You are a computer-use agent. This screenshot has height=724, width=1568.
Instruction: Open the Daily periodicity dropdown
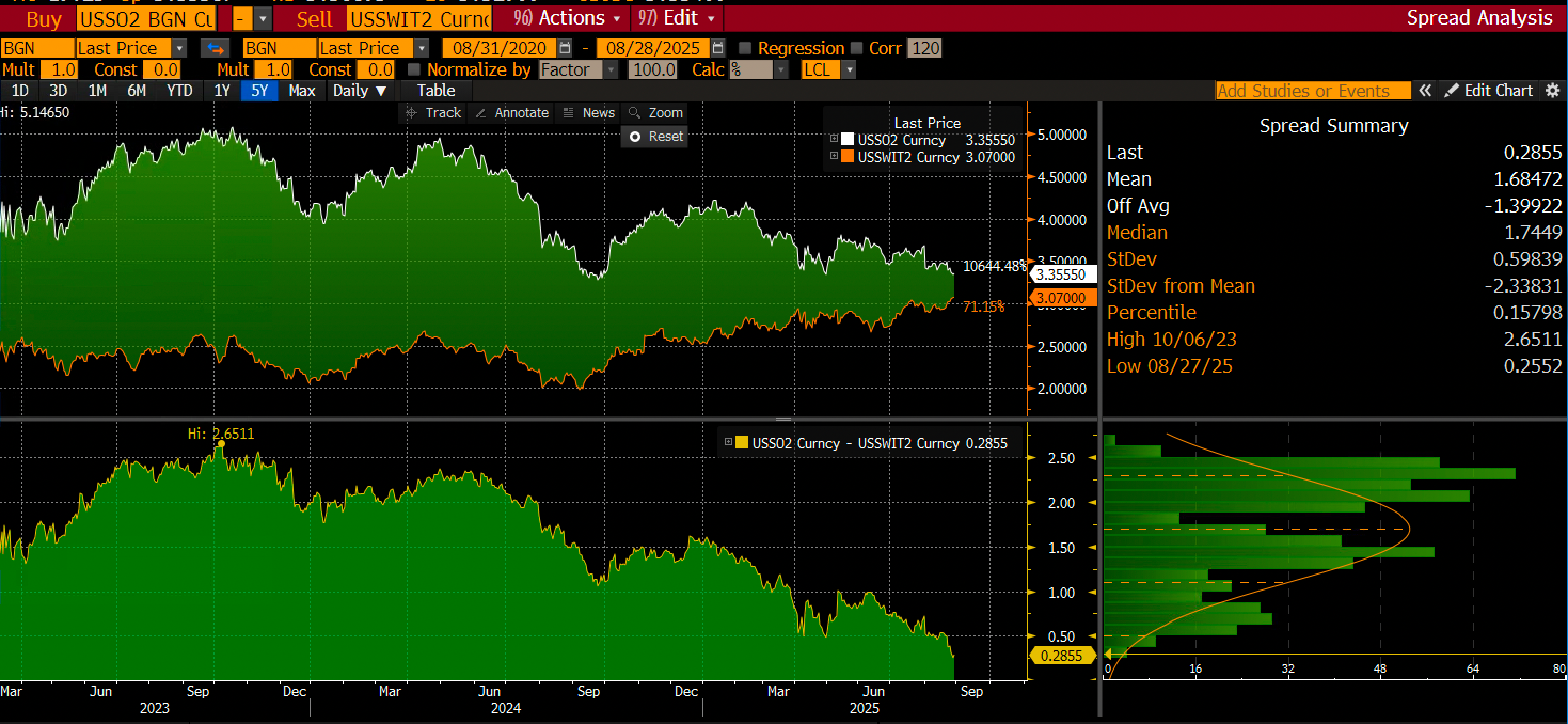(359, 91)
